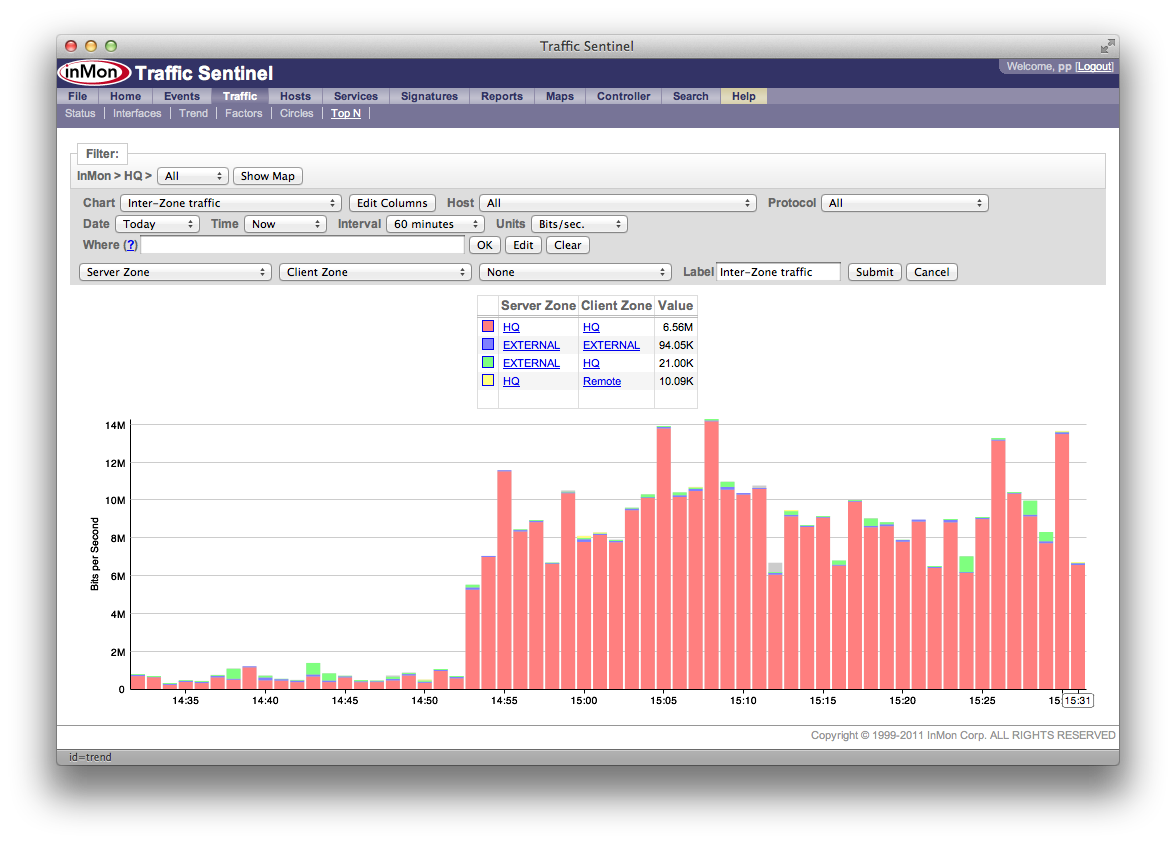Open the Time dropdown set to Now
The image size is (1176, 844).
286,224
